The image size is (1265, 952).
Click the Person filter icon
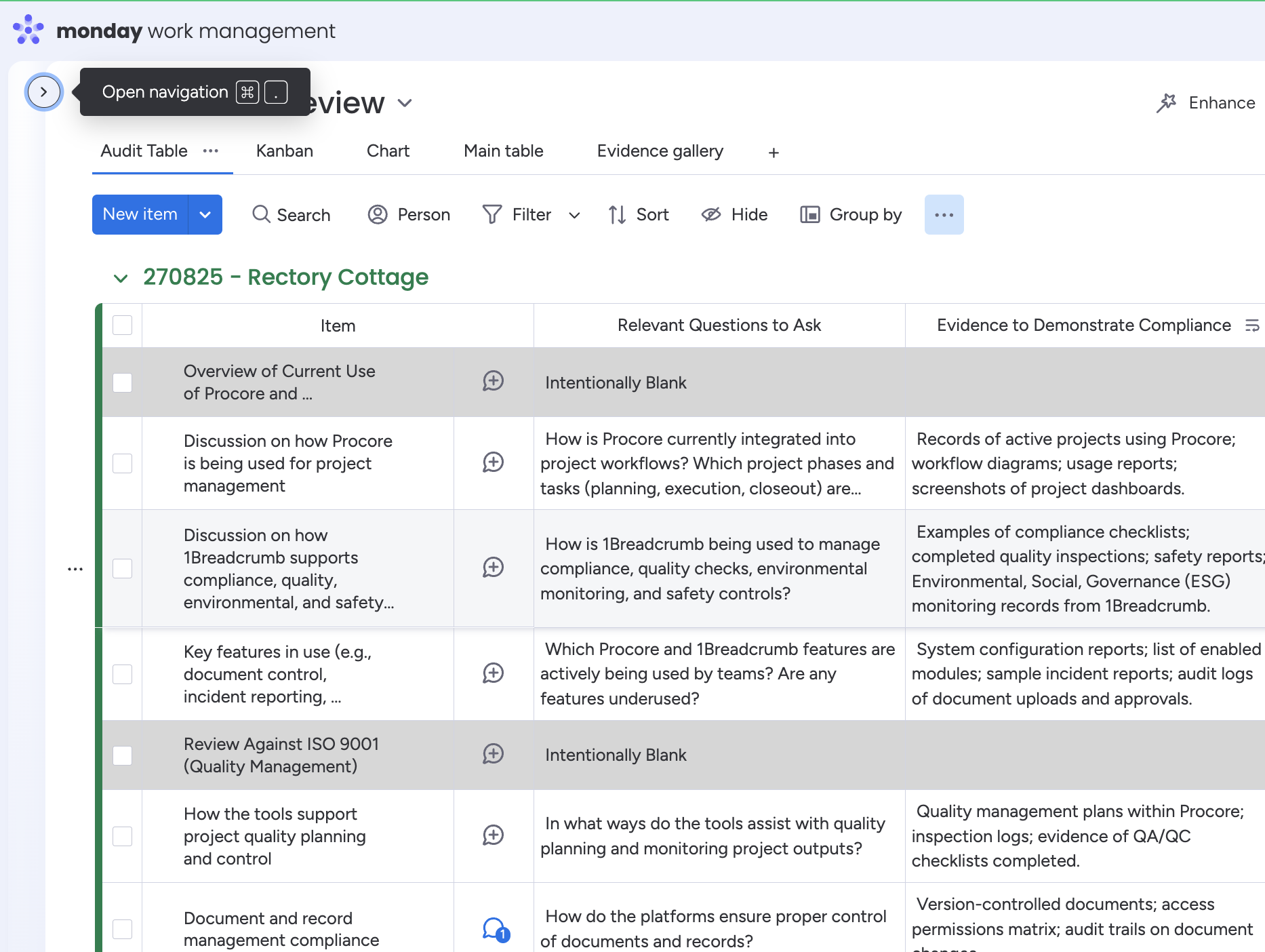click(378, 214)
